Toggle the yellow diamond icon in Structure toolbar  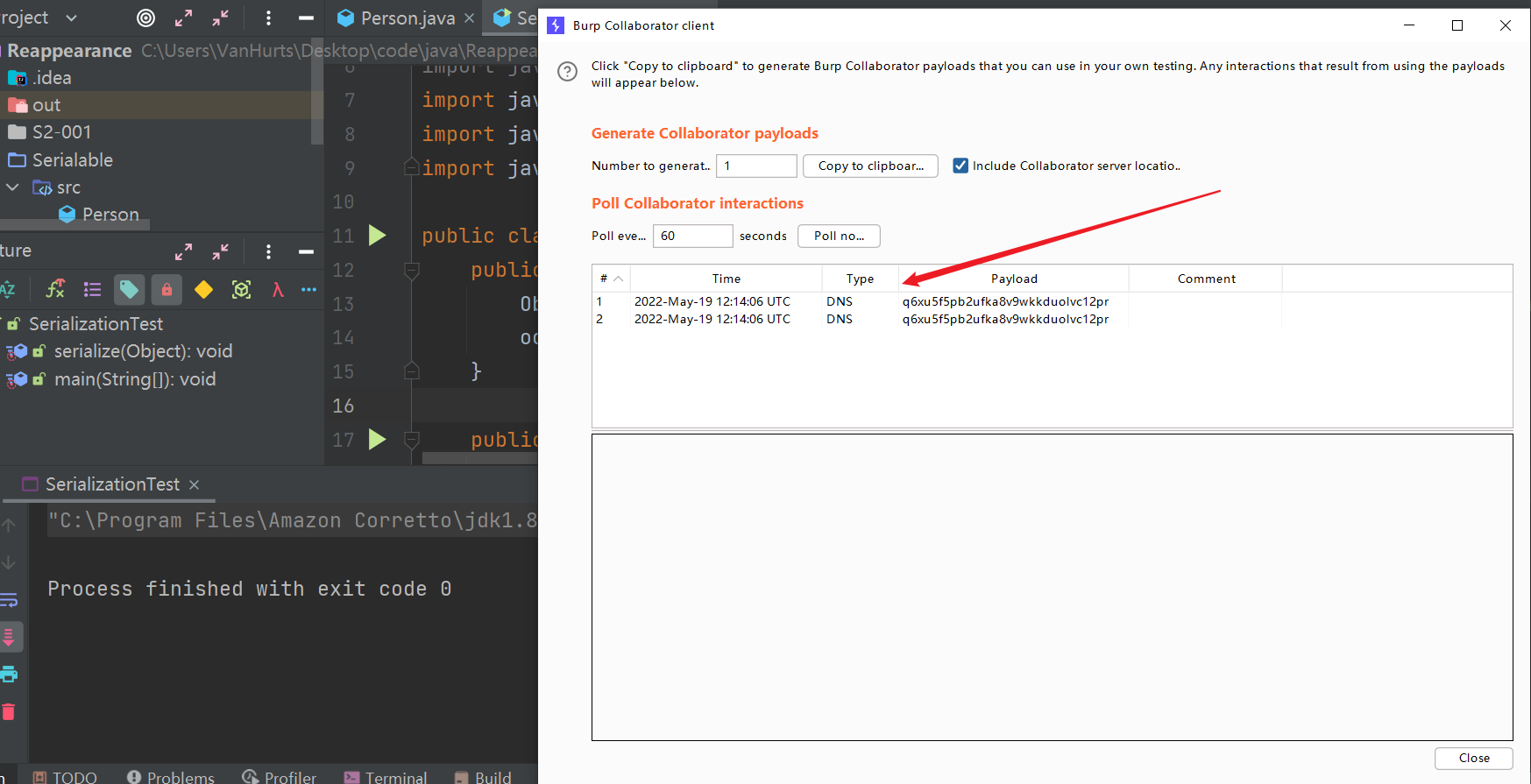(x=203, y=289)
